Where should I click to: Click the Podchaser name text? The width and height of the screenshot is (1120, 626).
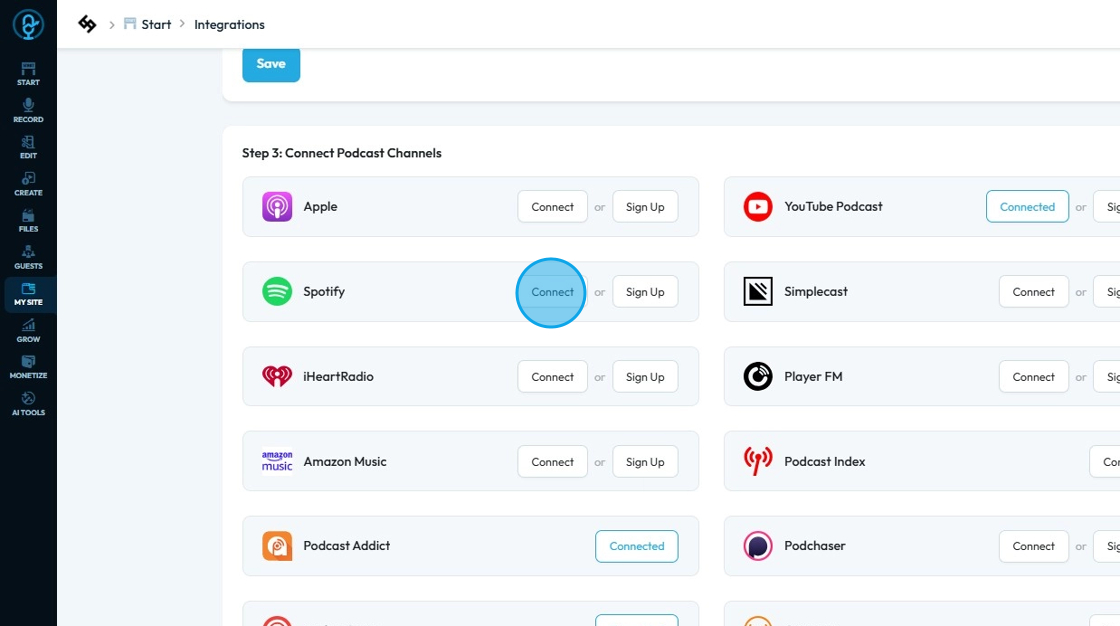(x=814, y=545)
